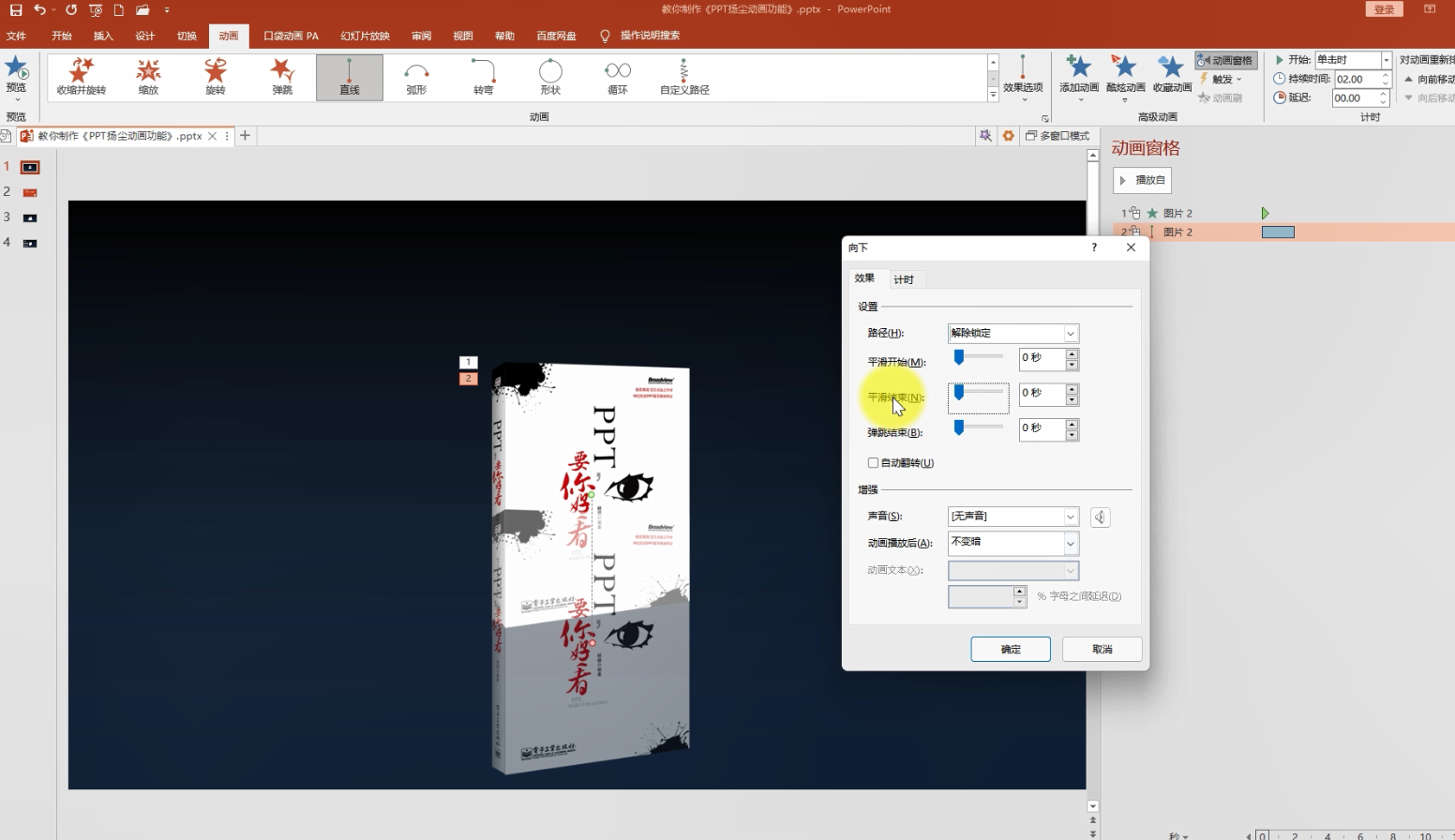Select the 形状 shape motion path
The height and width of the screenshot is (840, 1455).
pos(550,77)
